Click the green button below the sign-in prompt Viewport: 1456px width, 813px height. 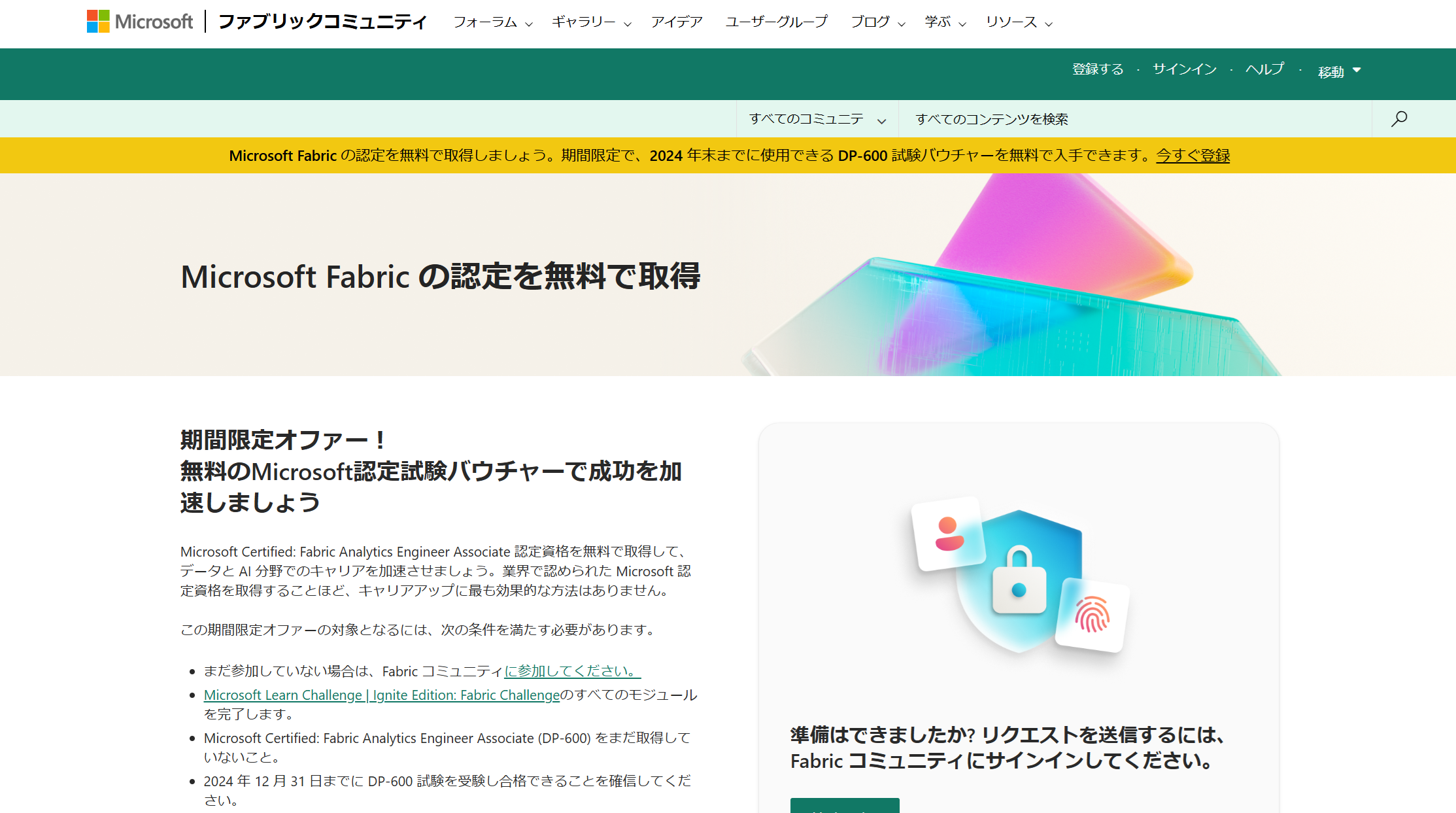(x=845, y=809)
